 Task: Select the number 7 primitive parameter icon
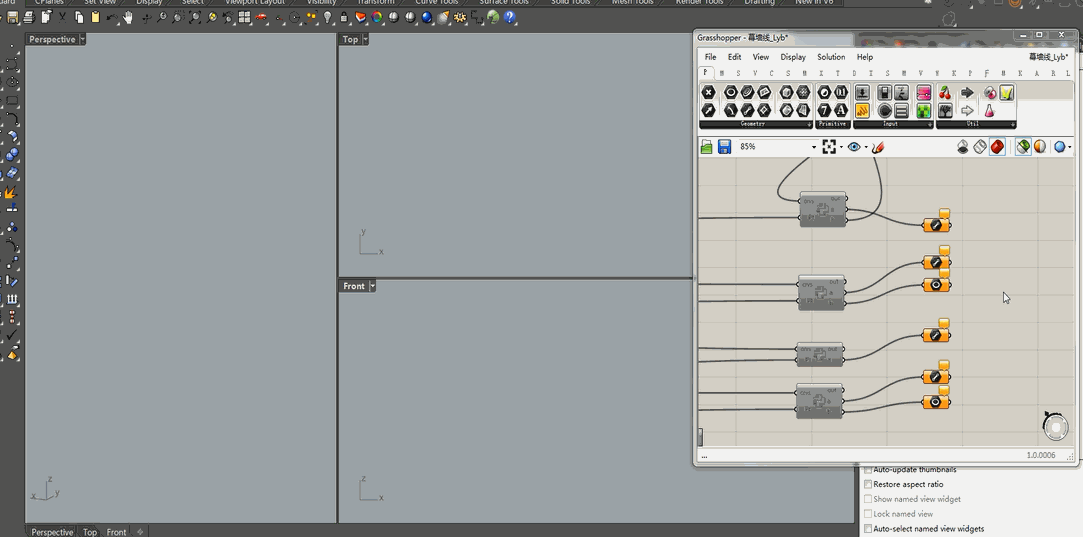pyautogui.click(x=824, y=111)
